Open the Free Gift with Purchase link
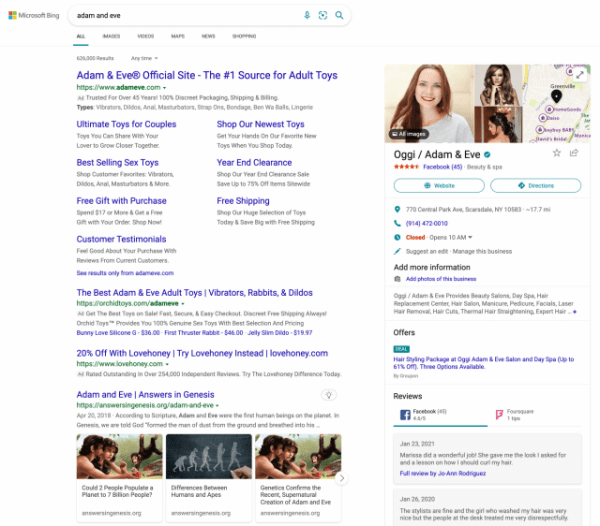600x526 pixels. [121, 200]
